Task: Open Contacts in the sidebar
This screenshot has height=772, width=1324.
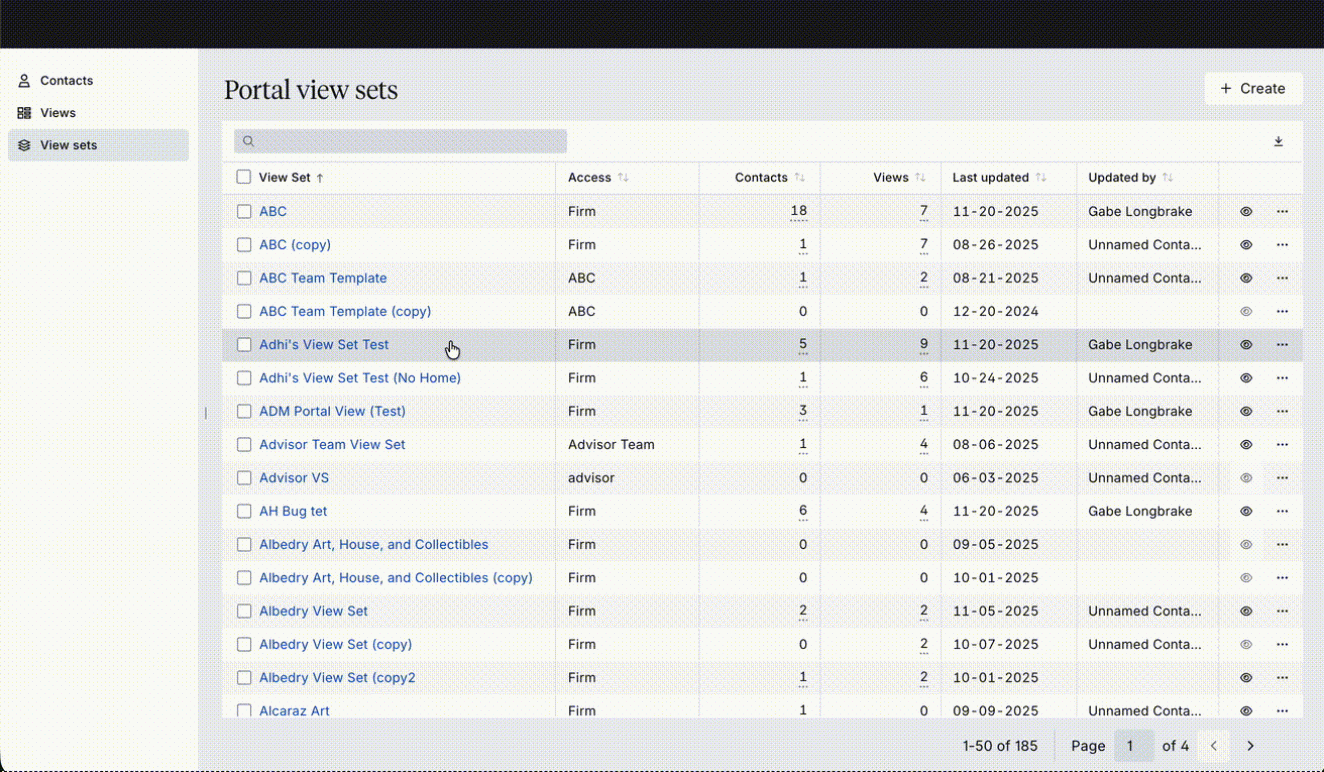Action: [x=66, y=81]
